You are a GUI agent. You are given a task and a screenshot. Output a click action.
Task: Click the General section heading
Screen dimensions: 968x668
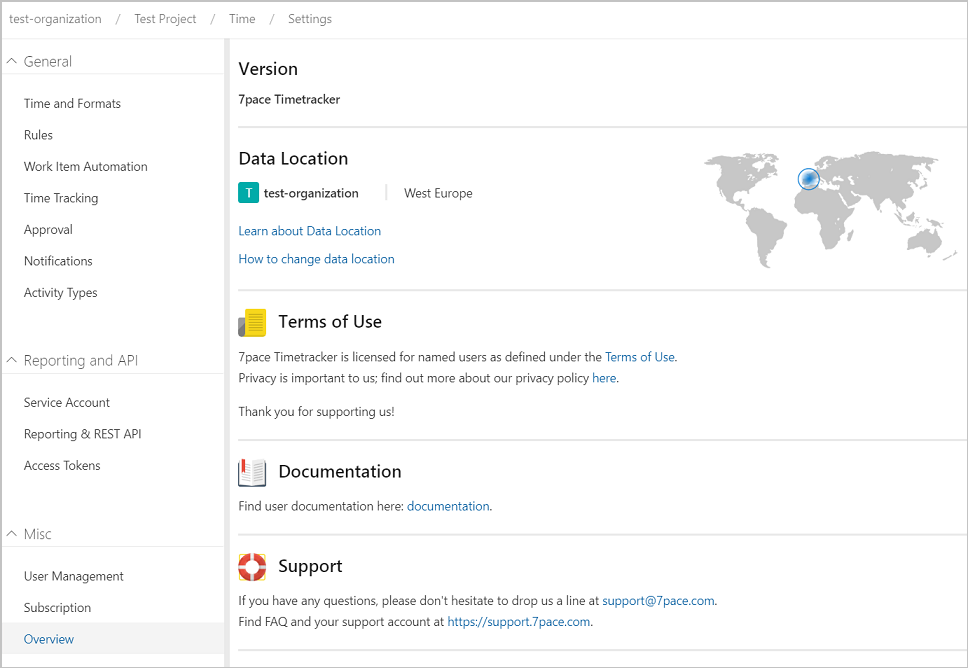(48, 61)
